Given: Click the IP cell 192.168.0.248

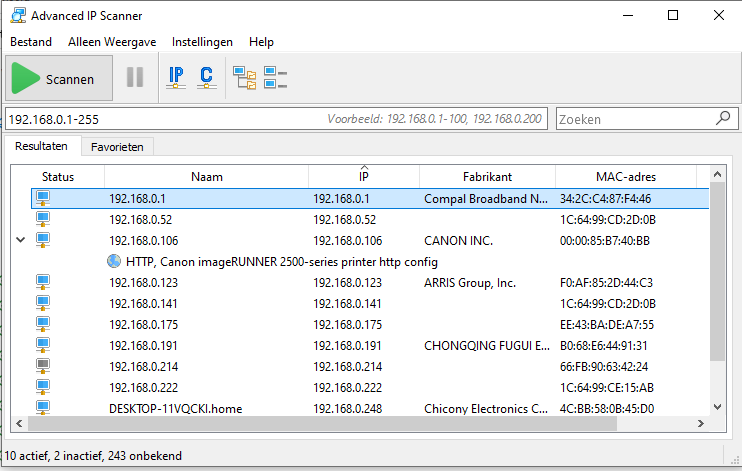Looking at the screenshot, I should pos(347,409).
